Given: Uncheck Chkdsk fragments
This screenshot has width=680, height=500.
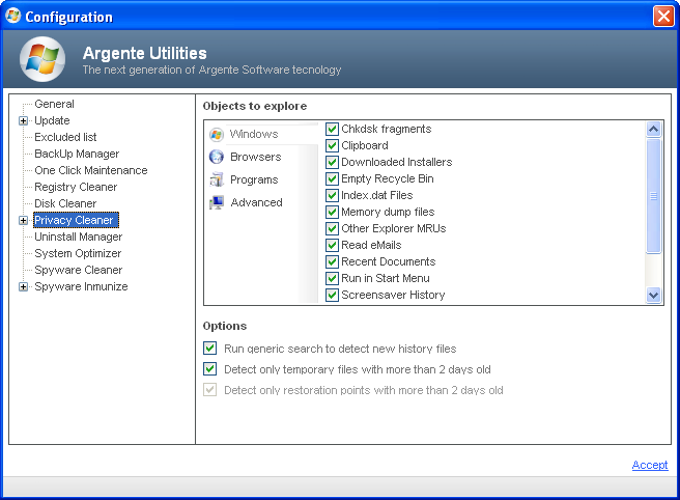Looking at the screenshot, I should click(332, 129).
